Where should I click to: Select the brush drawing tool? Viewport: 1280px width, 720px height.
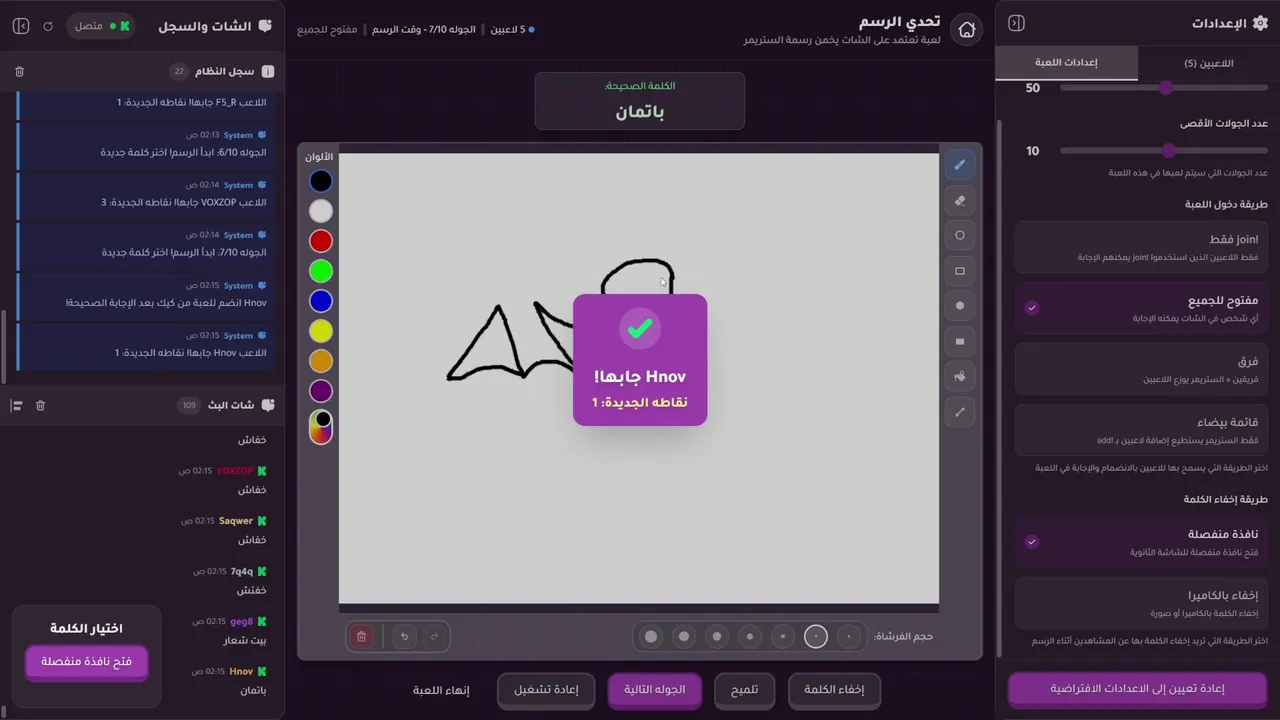pos(960,165)
